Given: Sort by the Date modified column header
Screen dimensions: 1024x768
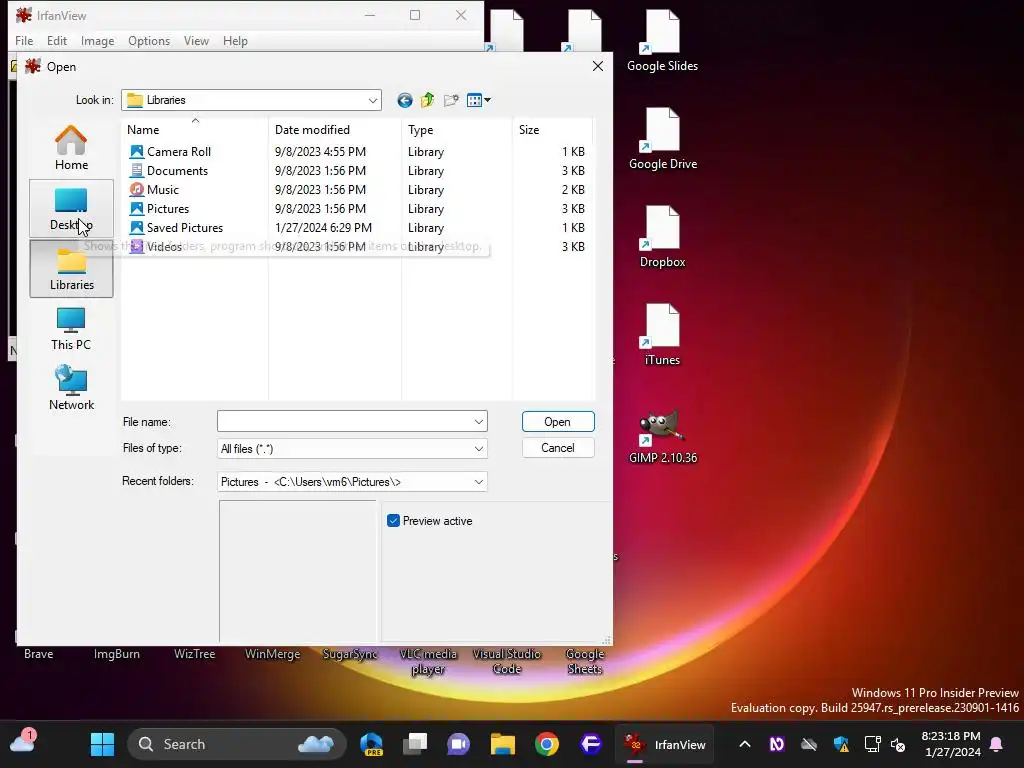Looking at the screenshot, I should click(335, 129).
